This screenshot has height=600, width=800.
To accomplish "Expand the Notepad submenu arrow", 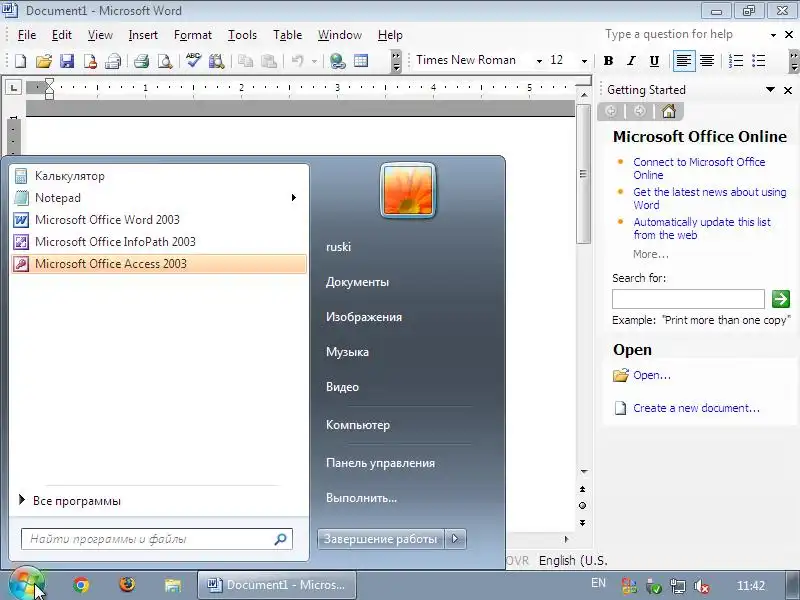I will (294, 197).
